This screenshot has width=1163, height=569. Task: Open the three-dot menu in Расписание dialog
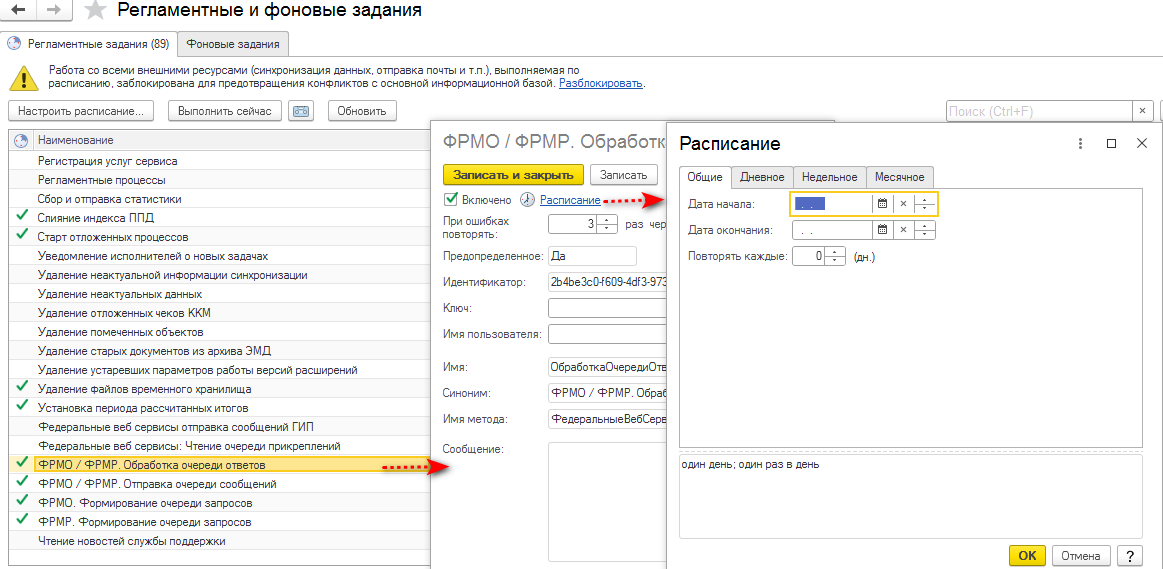[1081, 144]
